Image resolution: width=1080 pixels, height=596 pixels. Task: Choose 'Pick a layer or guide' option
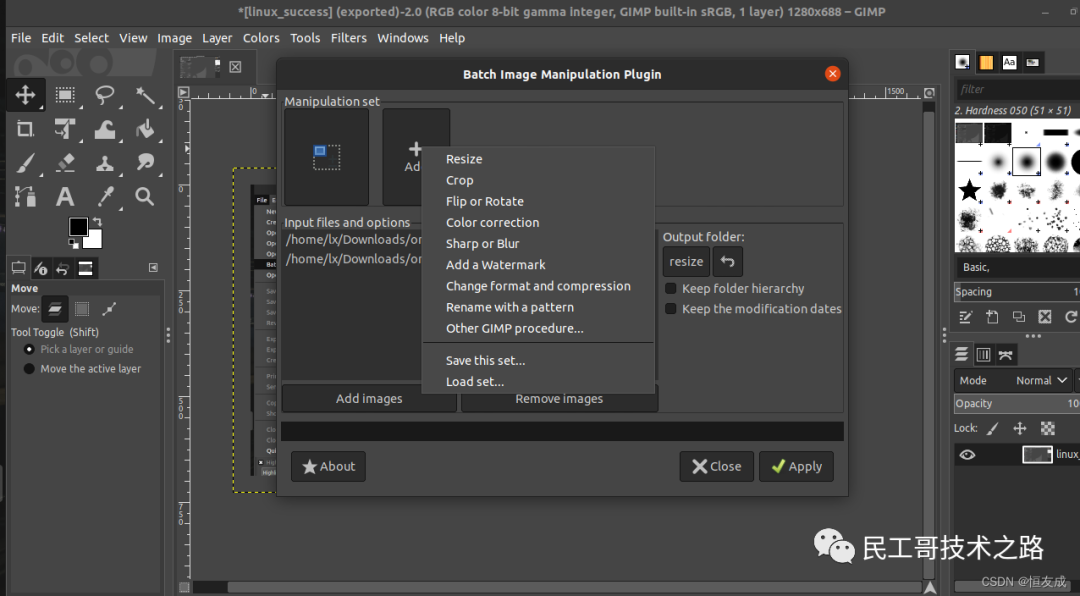[x=79, y=349]
